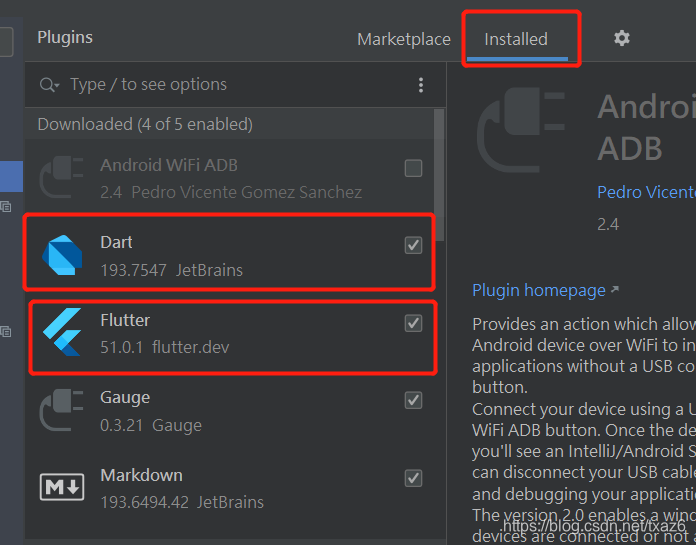Switch to the Marketplace tab
Image resolution: width=696 pixels, height=545 pixels.
point(404,39)
